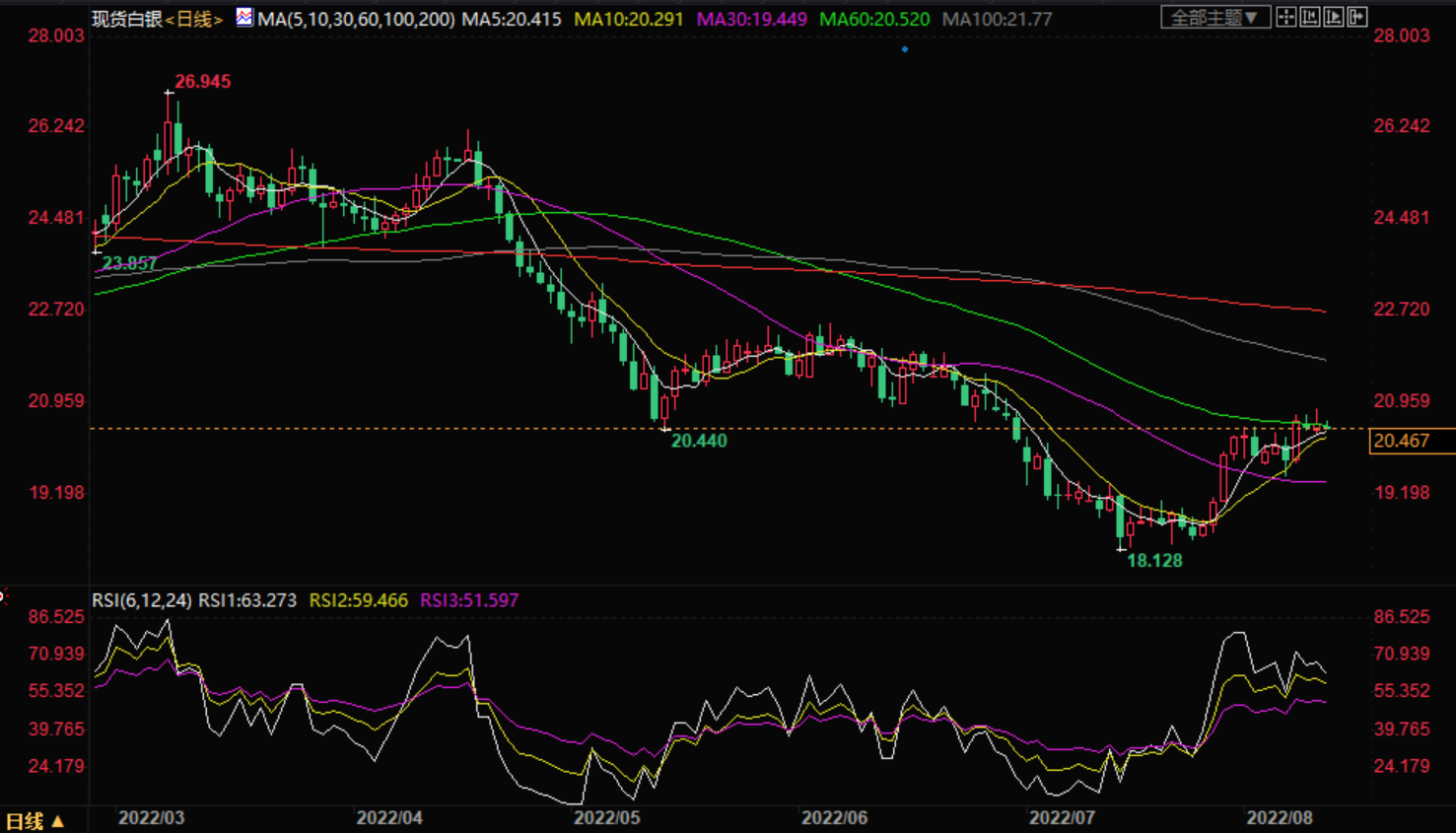Open the 全部主题 theme dropdown
The image size is (1456, 833).
[1213, 18]
